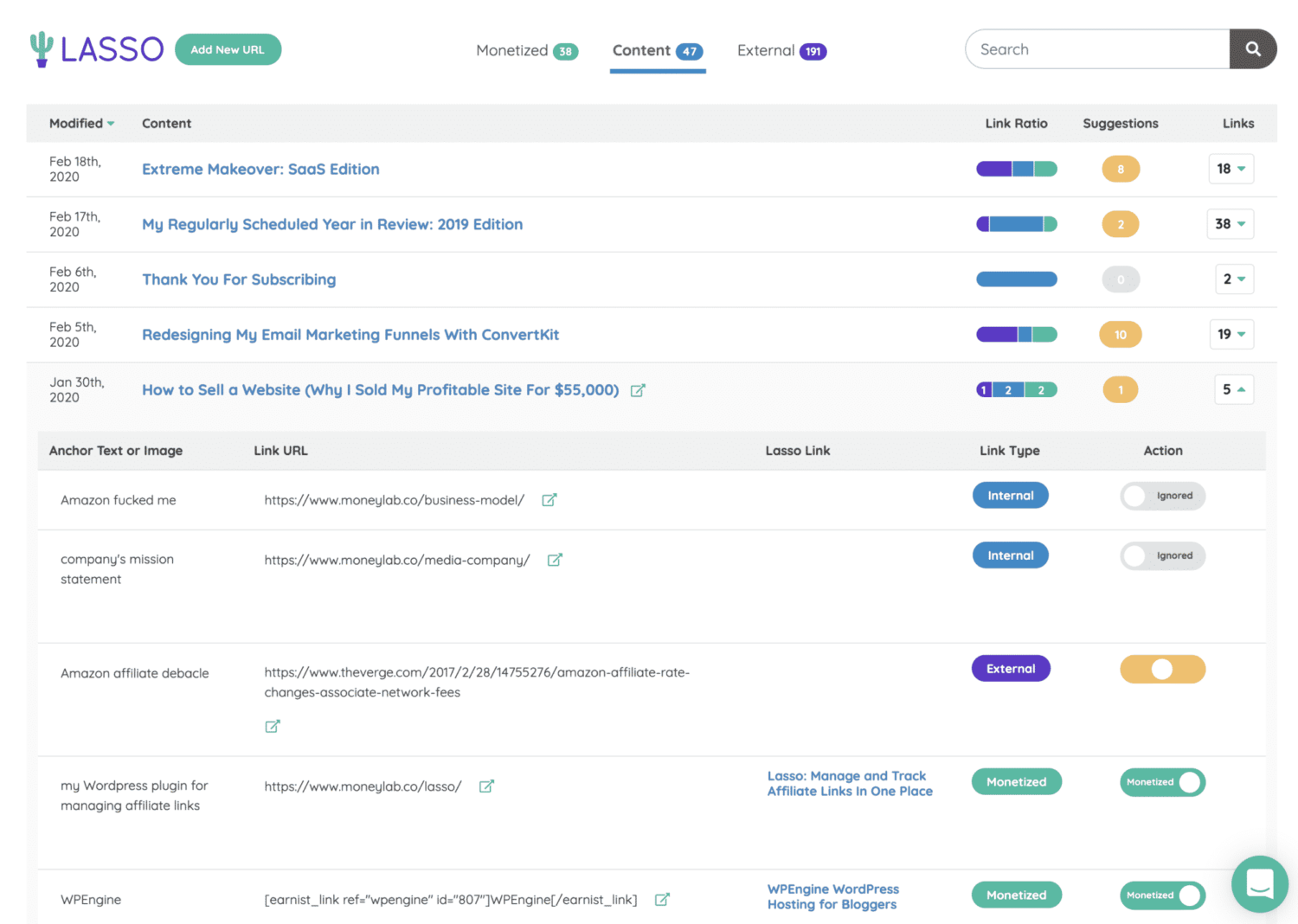Viewport: 1298px width, 924px height.
Task: Open WPEngine WordPress Hosting for Bloggers link
Action: click(833, 897)
